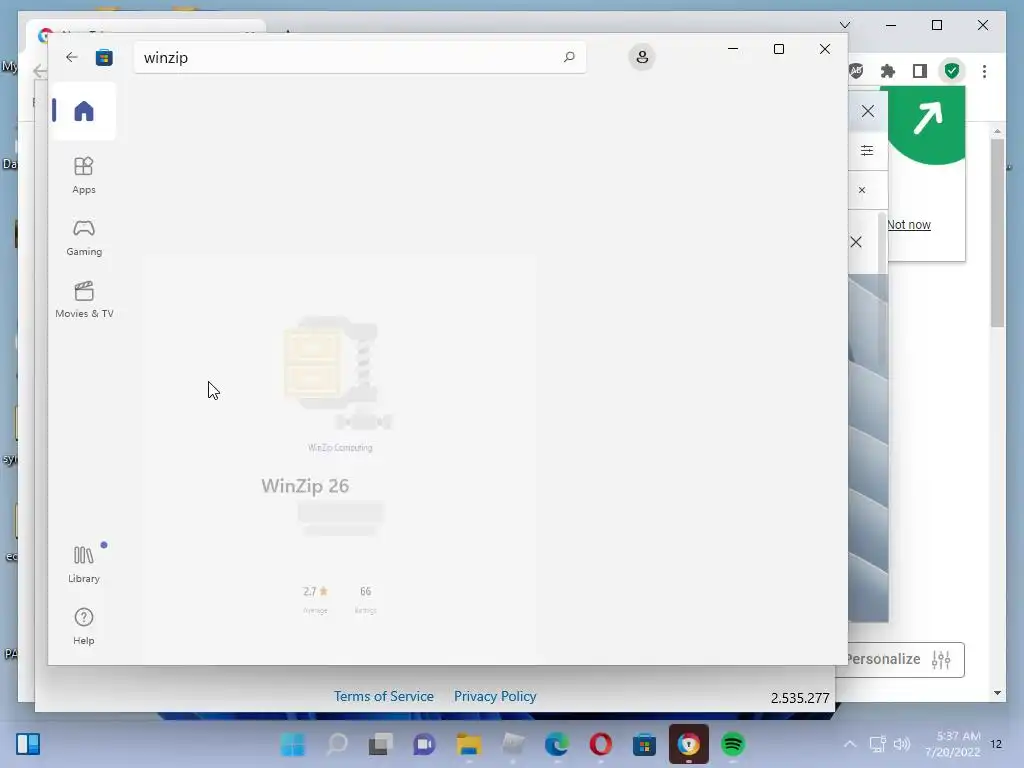The image size is (1024, 768).
Task: Open File Explorer from taskbar
Action: point(469,744)
